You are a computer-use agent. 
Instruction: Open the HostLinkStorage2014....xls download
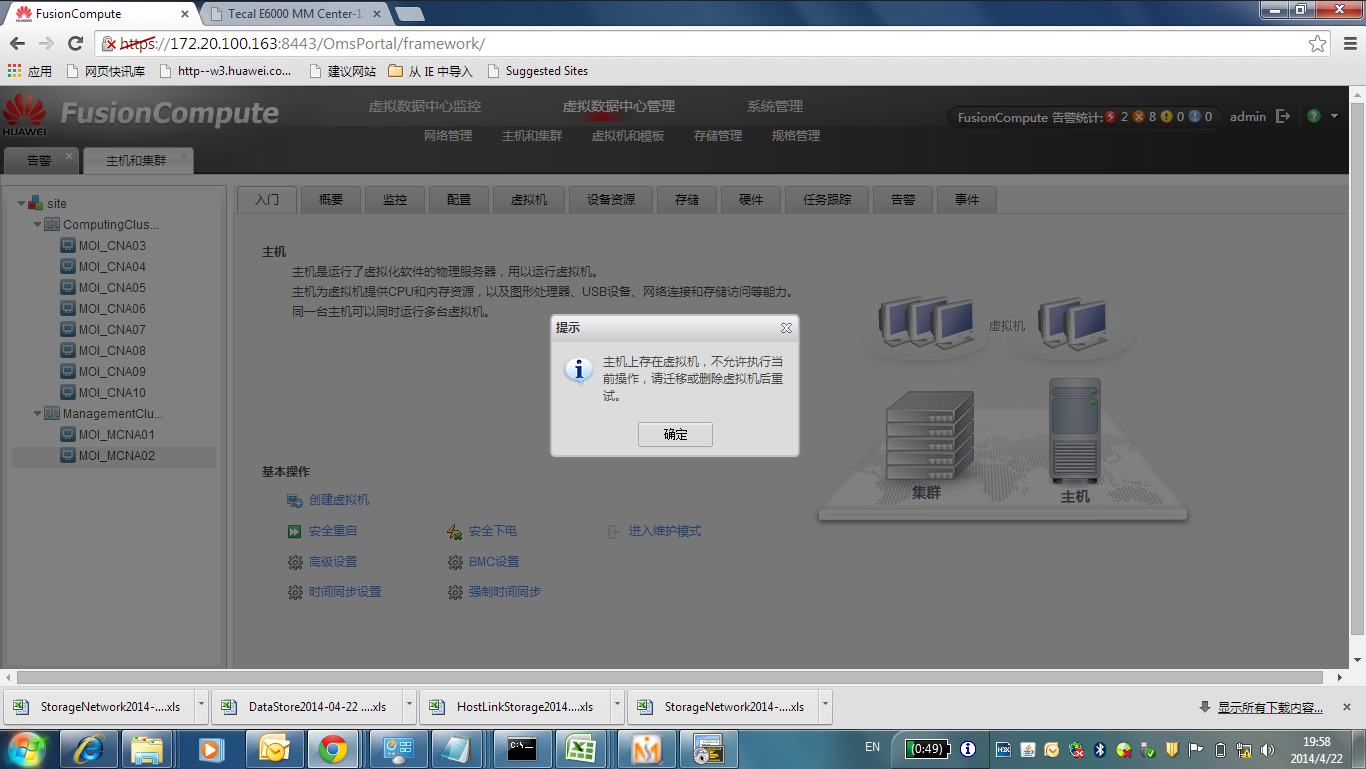[515, 707]
